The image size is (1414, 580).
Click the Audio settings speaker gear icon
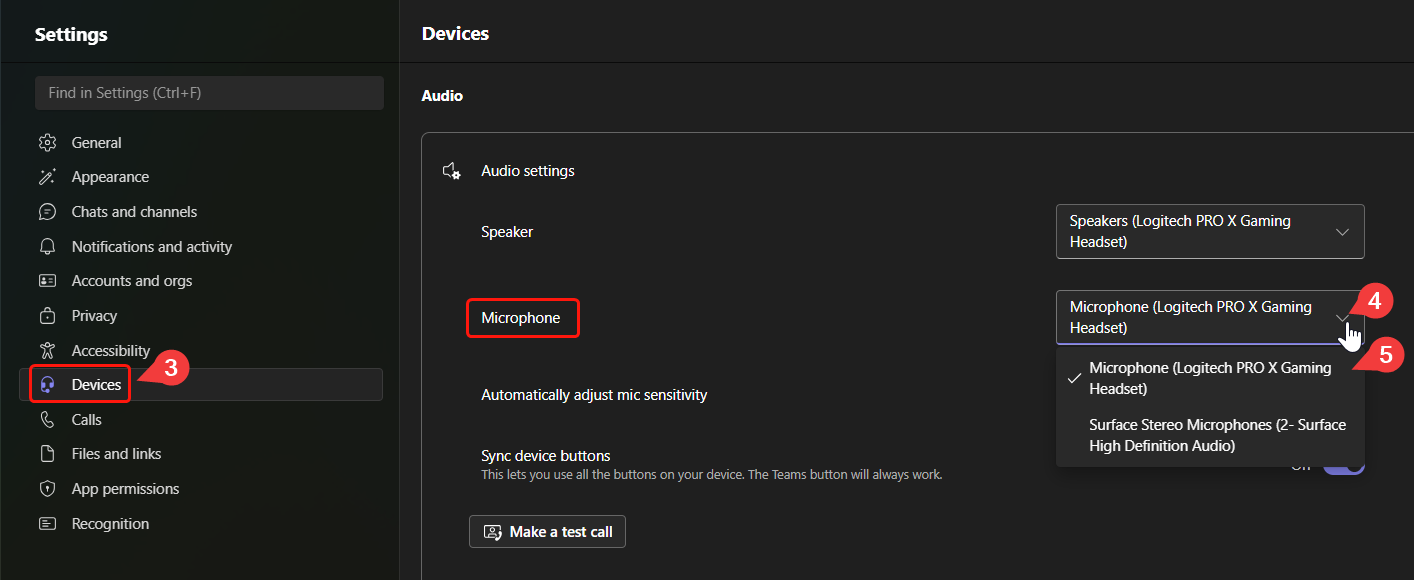(x=452, y=171)
